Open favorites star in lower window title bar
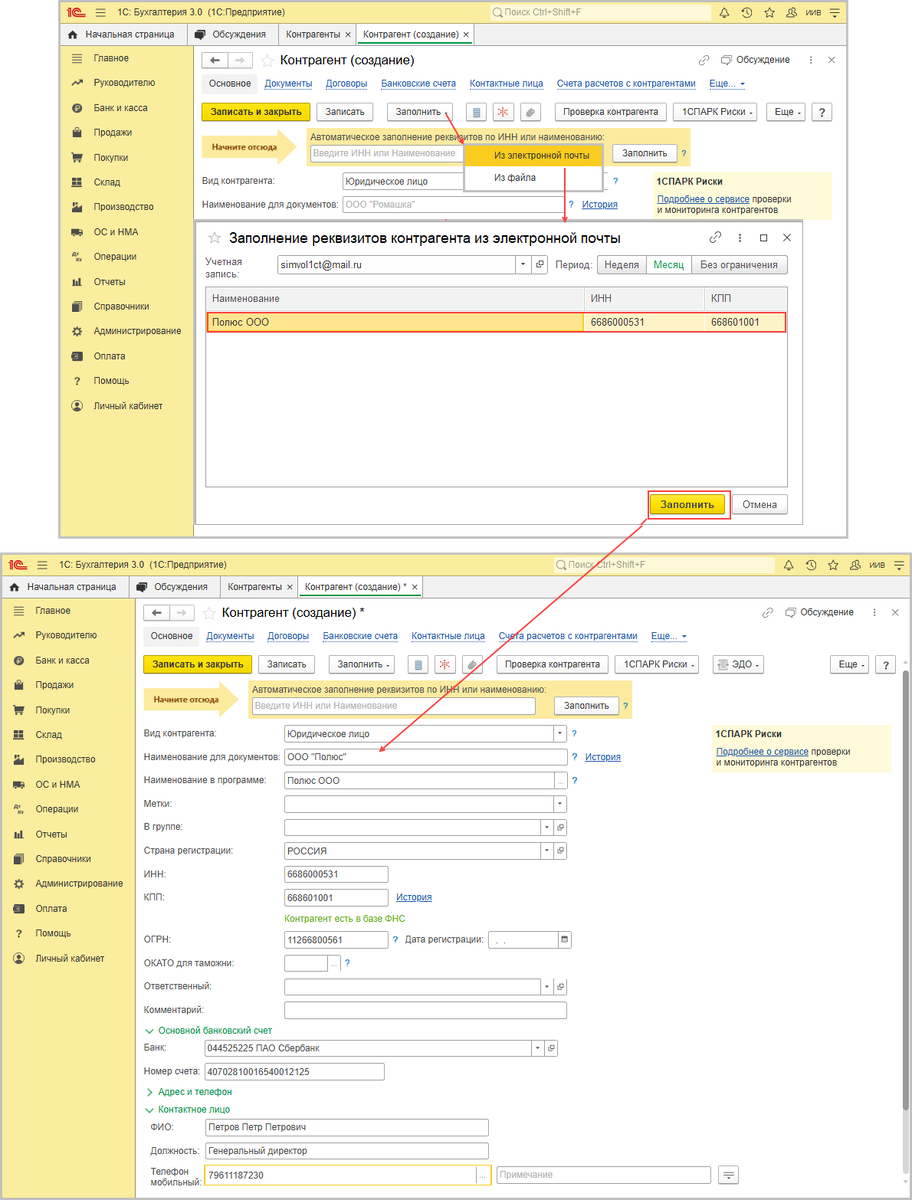Image resolution: width=912 pixels, height=1200 pixels. (x=834, y=565)
